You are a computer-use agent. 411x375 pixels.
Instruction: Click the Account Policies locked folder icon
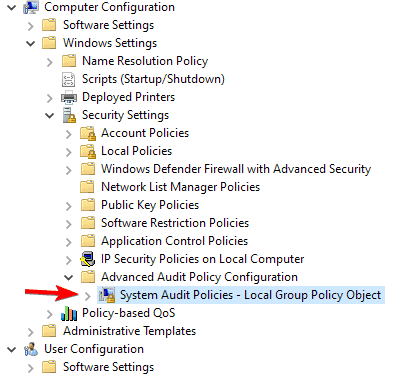tap(88, 133)
